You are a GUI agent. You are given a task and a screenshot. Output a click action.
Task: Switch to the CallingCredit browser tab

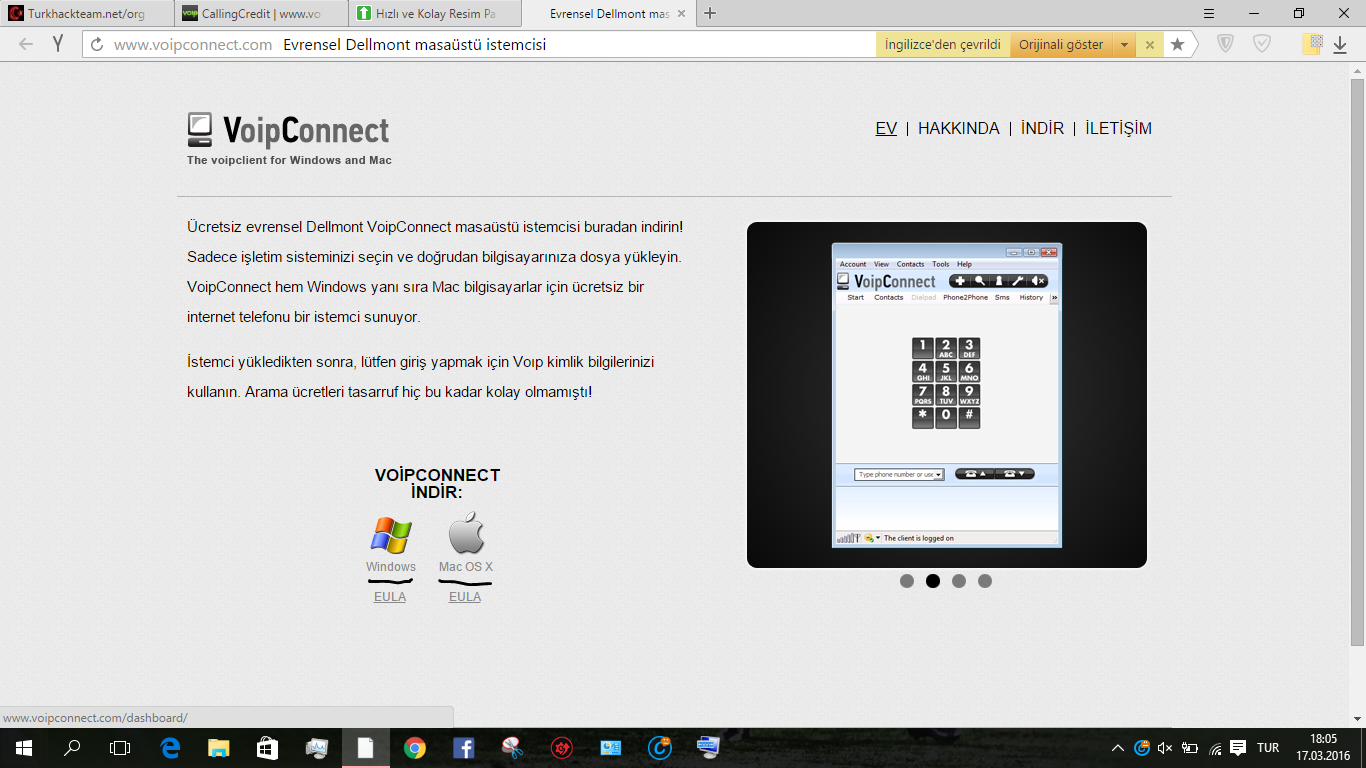pyautogui.click(x=260, y=14)
